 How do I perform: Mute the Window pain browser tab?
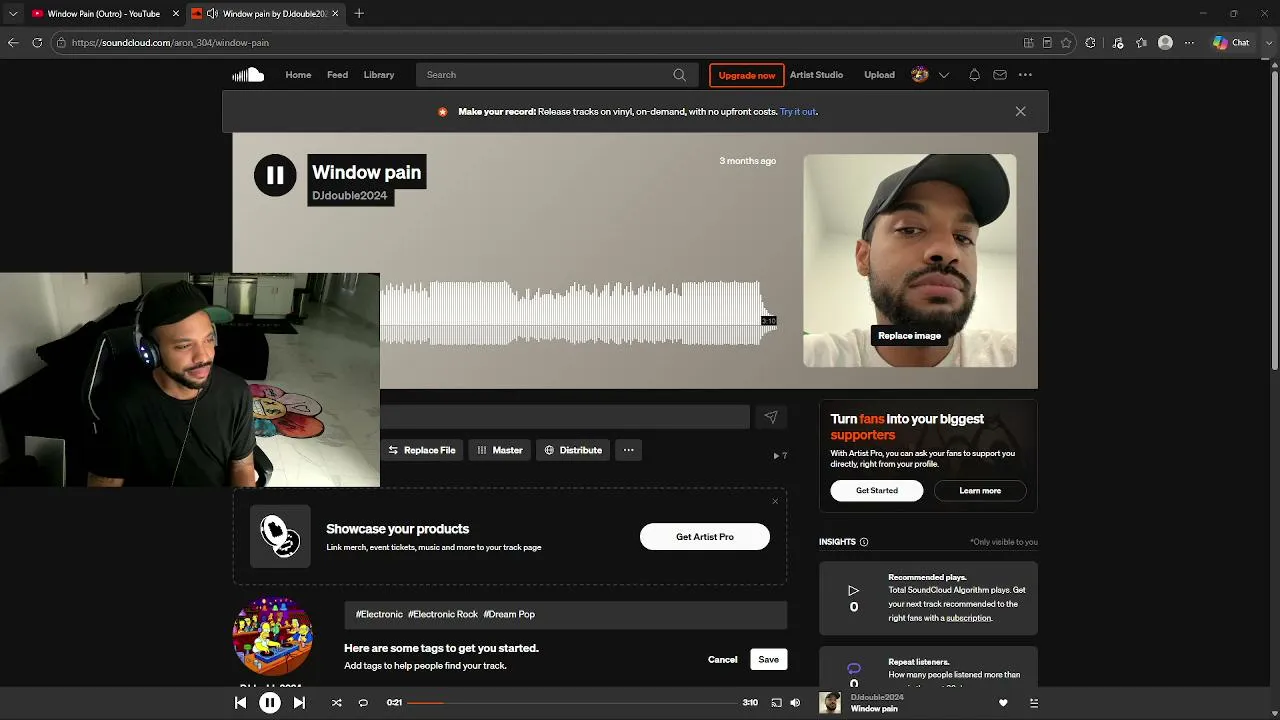[212, 14]
